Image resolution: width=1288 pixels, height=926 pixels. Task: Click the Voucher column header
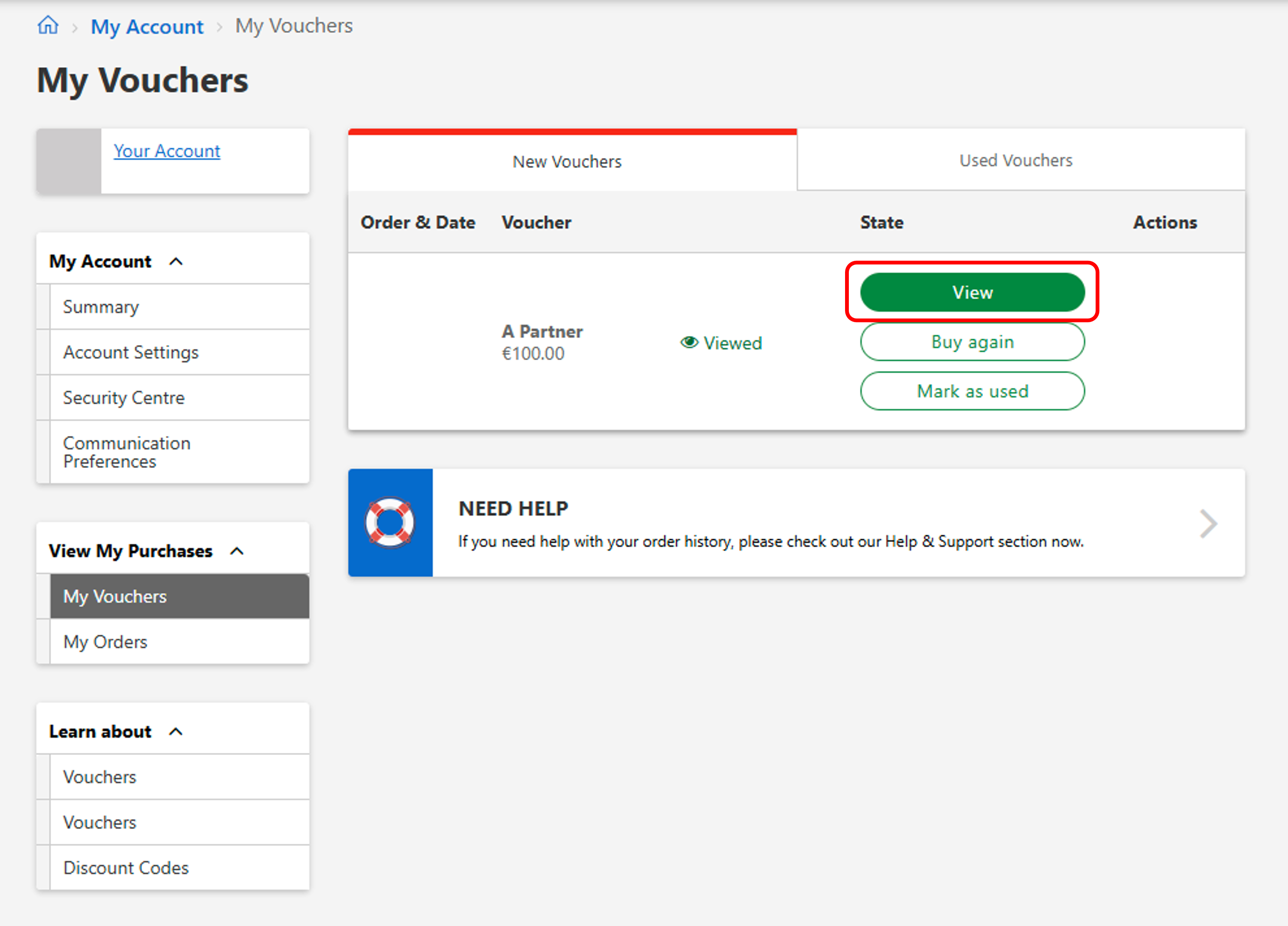tap(536, 222)
